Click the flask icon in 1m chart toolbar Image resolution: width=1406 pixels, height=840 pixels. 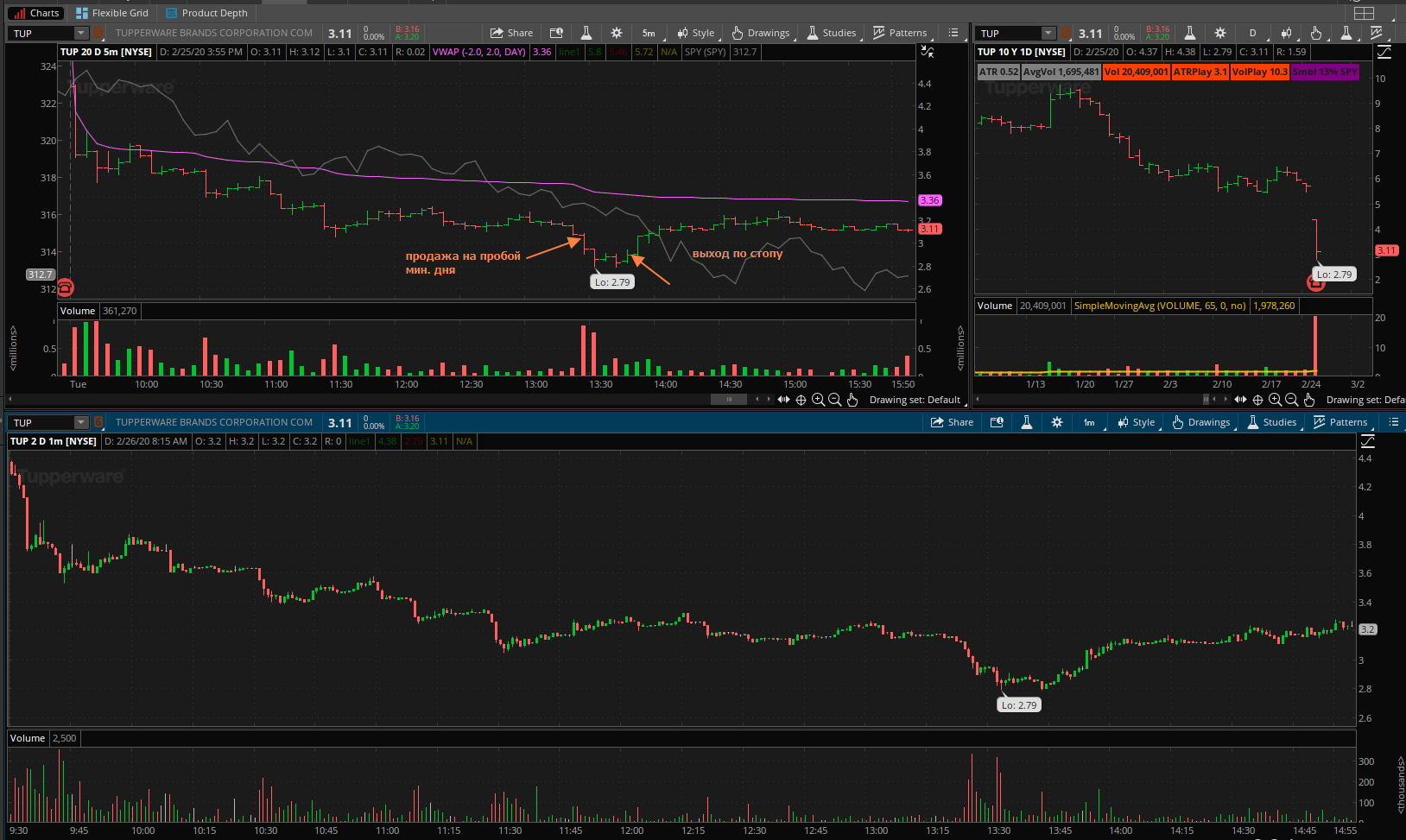1026,422
